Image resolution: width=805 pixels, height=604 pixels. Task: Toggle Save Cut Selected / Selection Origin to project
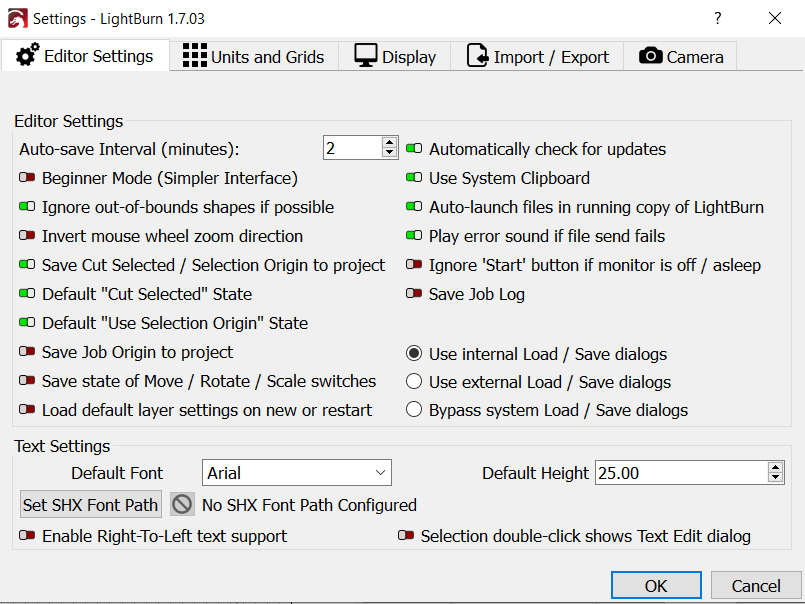27,265
